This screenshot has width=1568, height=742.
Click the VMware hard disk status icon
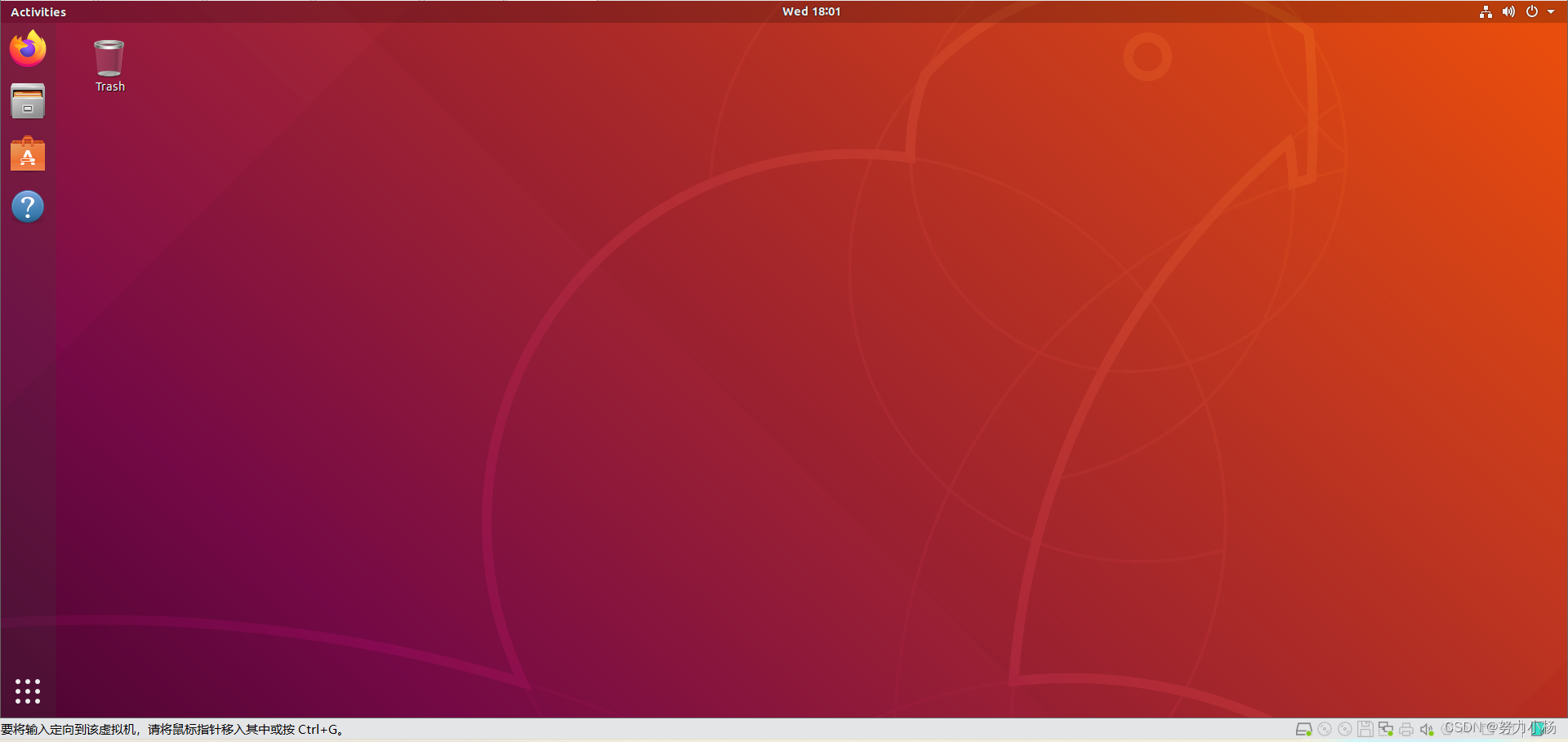(1304, 729)
